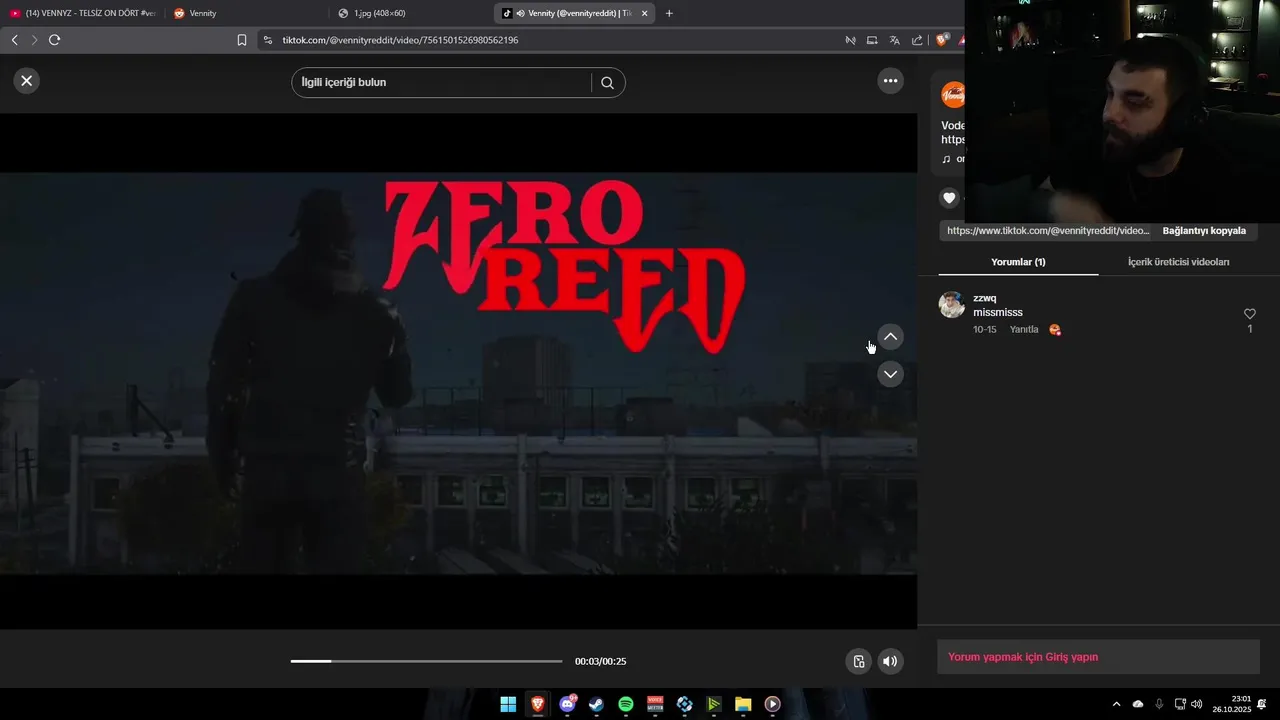Mute the TikTok tab audio icon
The image size is (1280, 720).
[521, 13]
